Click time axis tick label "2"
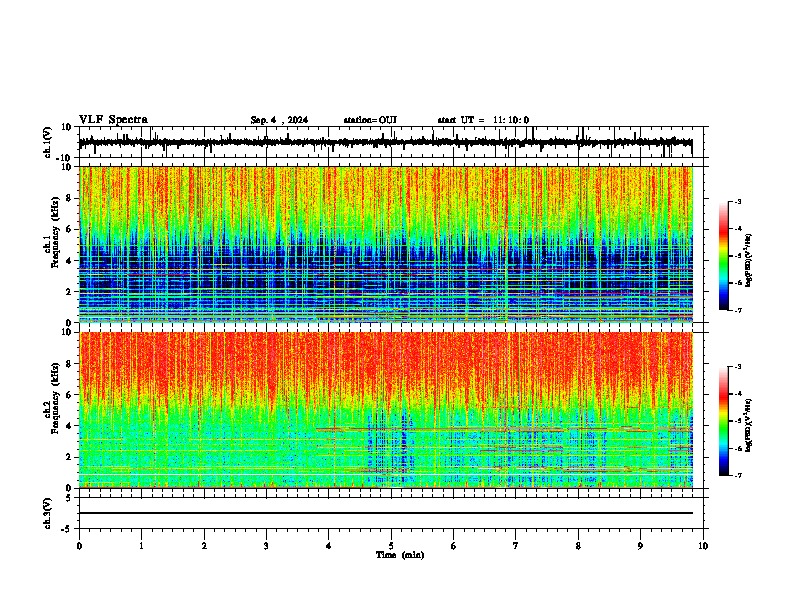 click(204, 546)
